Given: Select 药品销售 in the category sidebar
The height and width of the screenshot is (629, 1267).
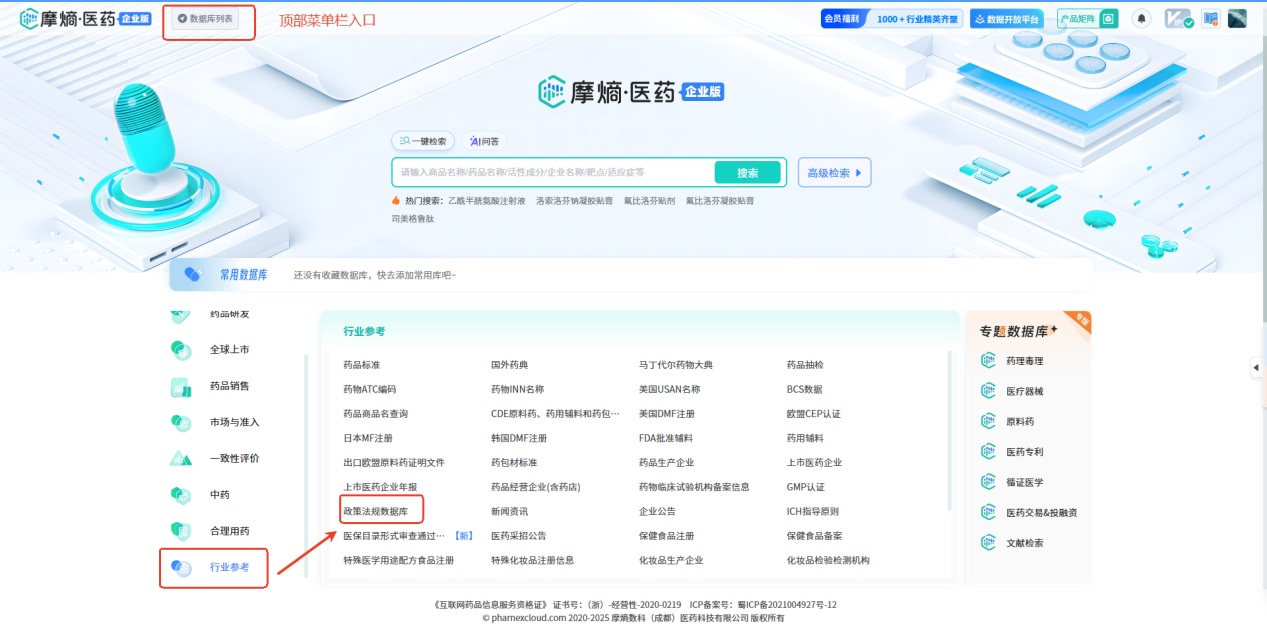Looking at the screenshot, I should click(x=229, y=386).
